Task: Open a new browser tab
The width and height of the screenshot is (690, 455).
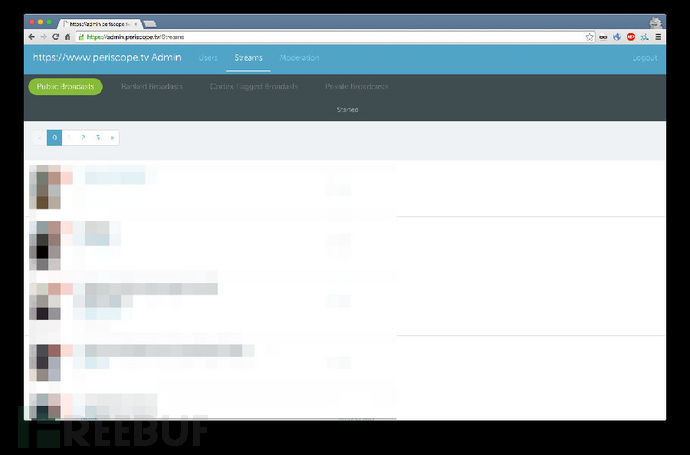Action: tap(150, 24)
